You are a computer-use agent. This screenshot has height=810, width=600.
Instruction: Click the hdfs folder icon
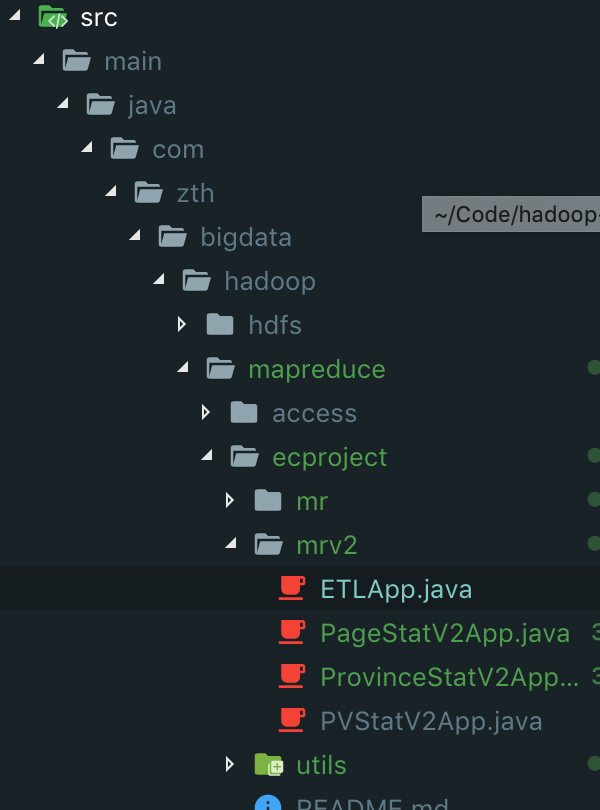[x=219, y=325]
